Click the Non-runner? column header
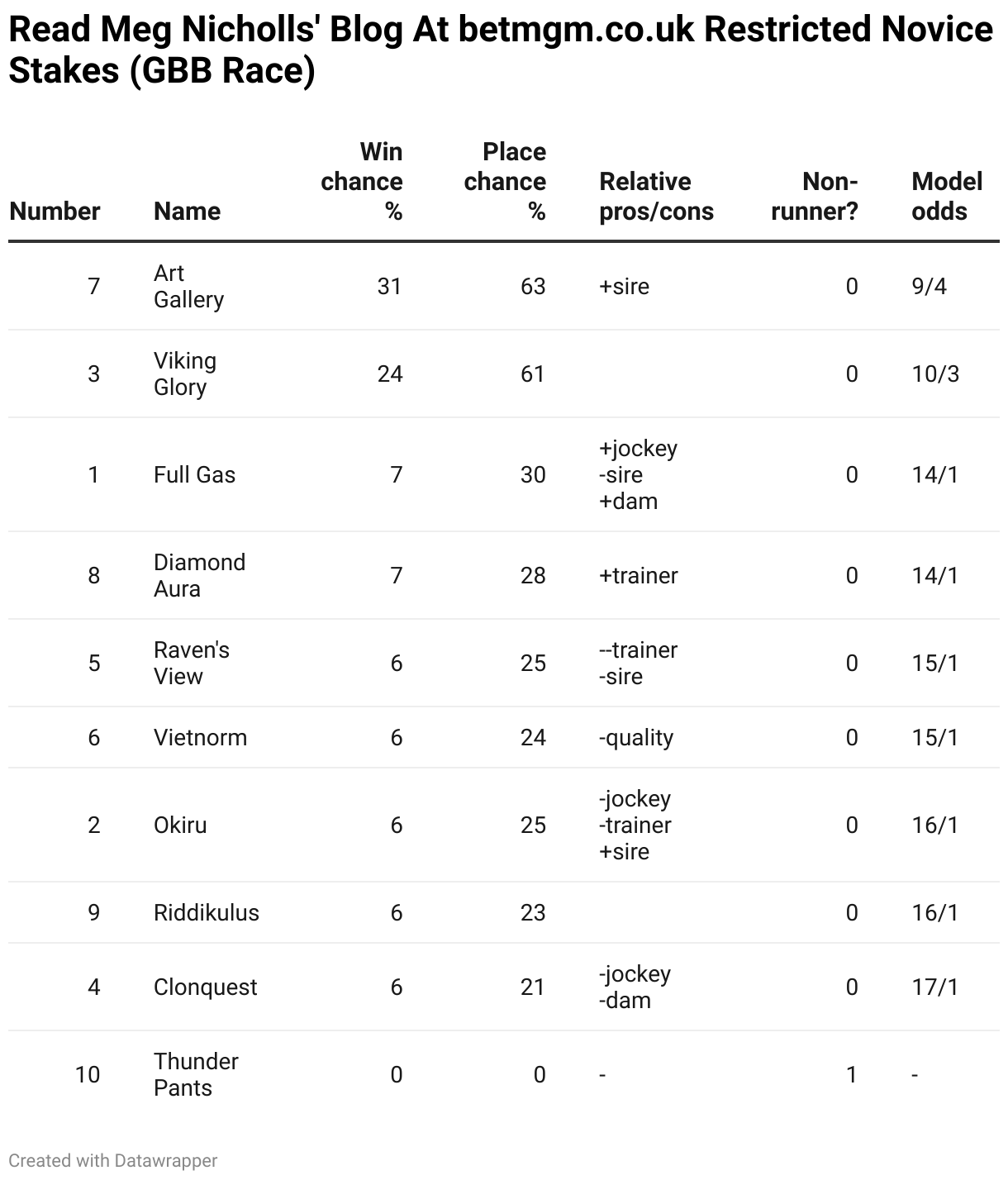Image resolution: width=1008 pixels, height=1180 pixels. pos(815,197)
